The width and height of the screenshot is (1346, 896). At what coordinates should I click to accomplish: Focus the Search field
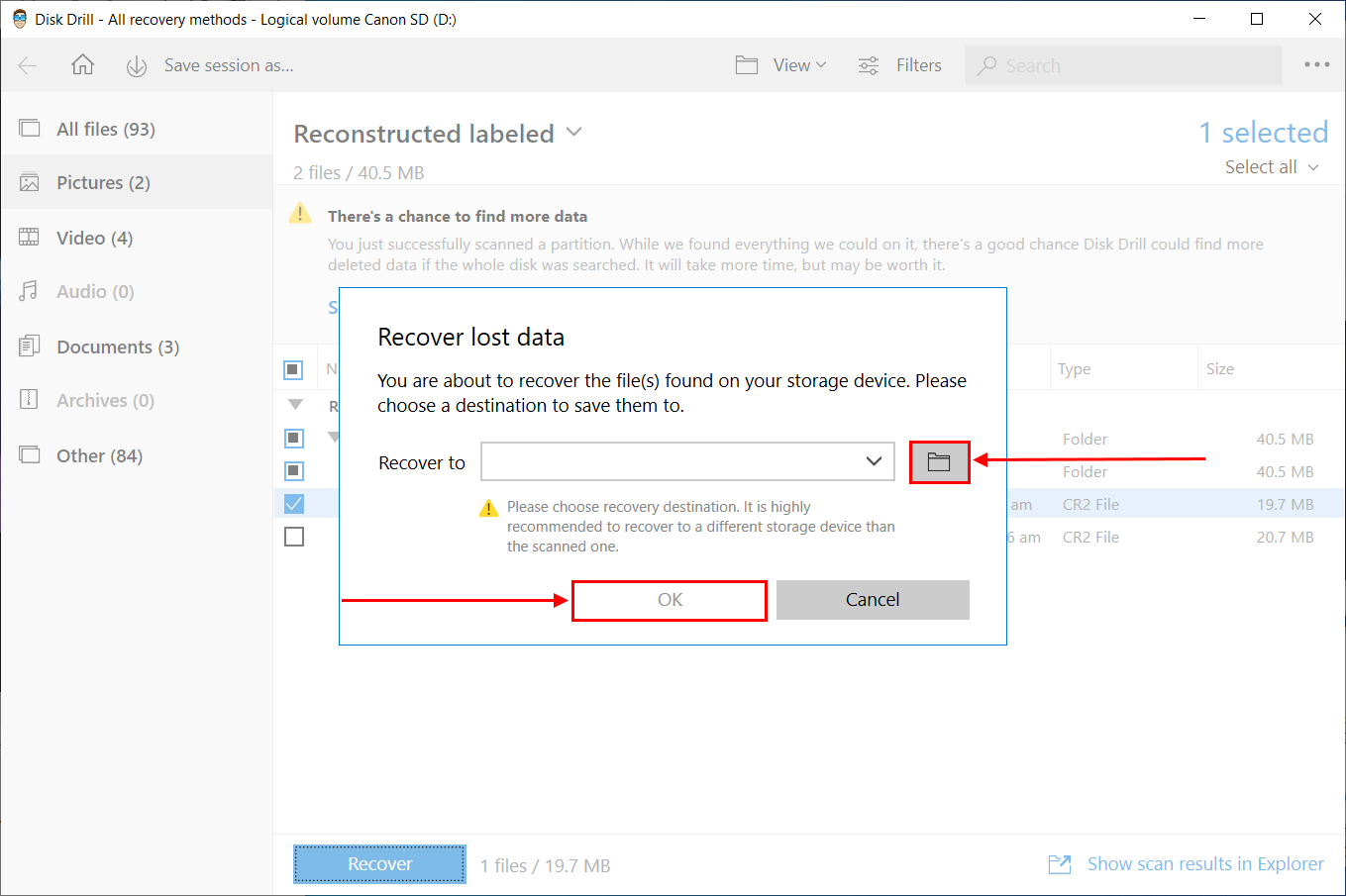1123,65
